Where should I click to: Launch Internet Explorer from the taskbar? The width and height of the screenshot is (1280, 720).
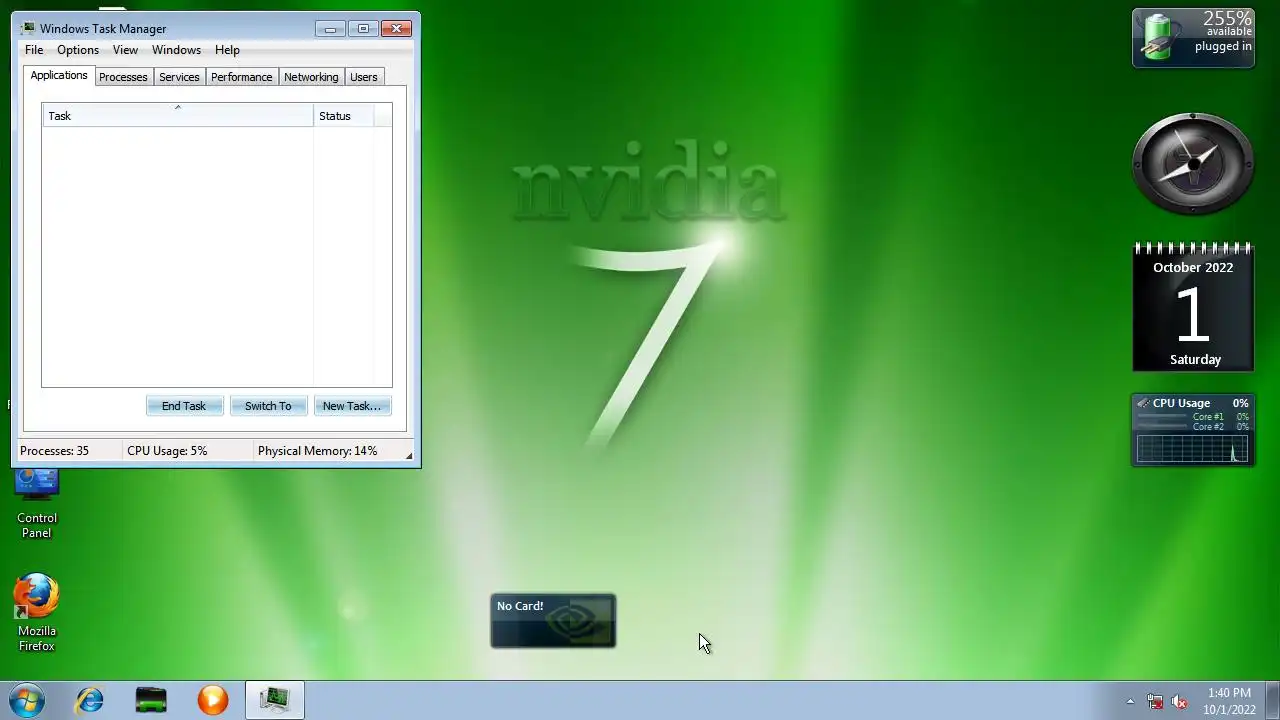[x=90, y=700]
